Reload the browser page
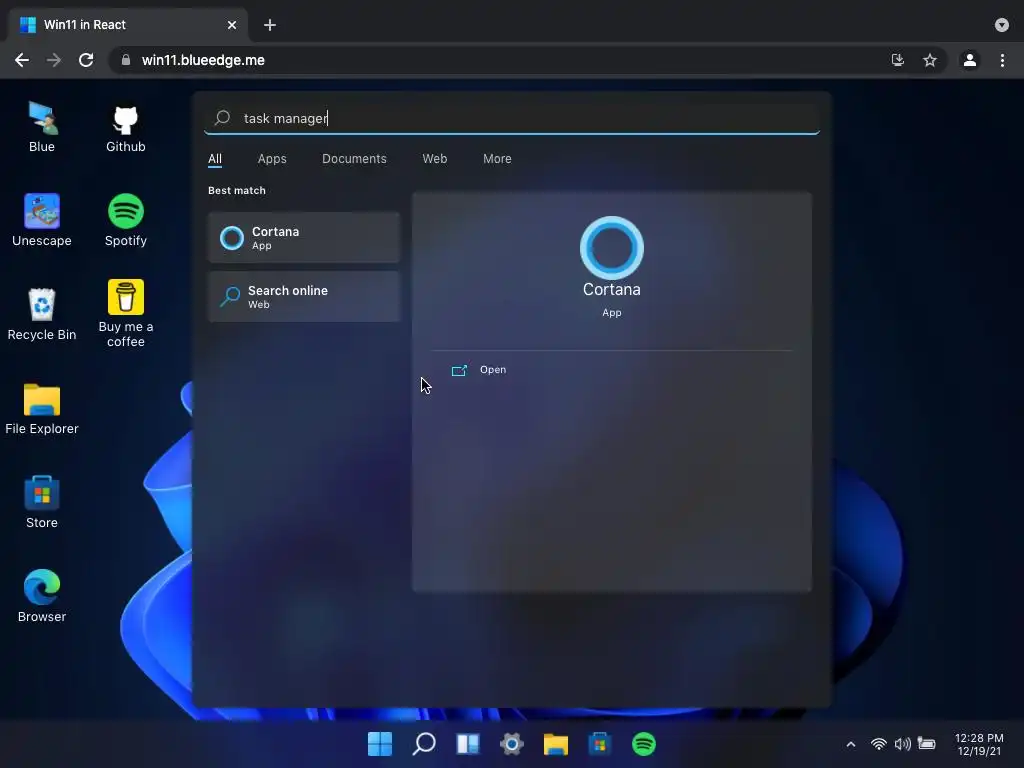Screen dimensions: 1024x768 [86, 60]
